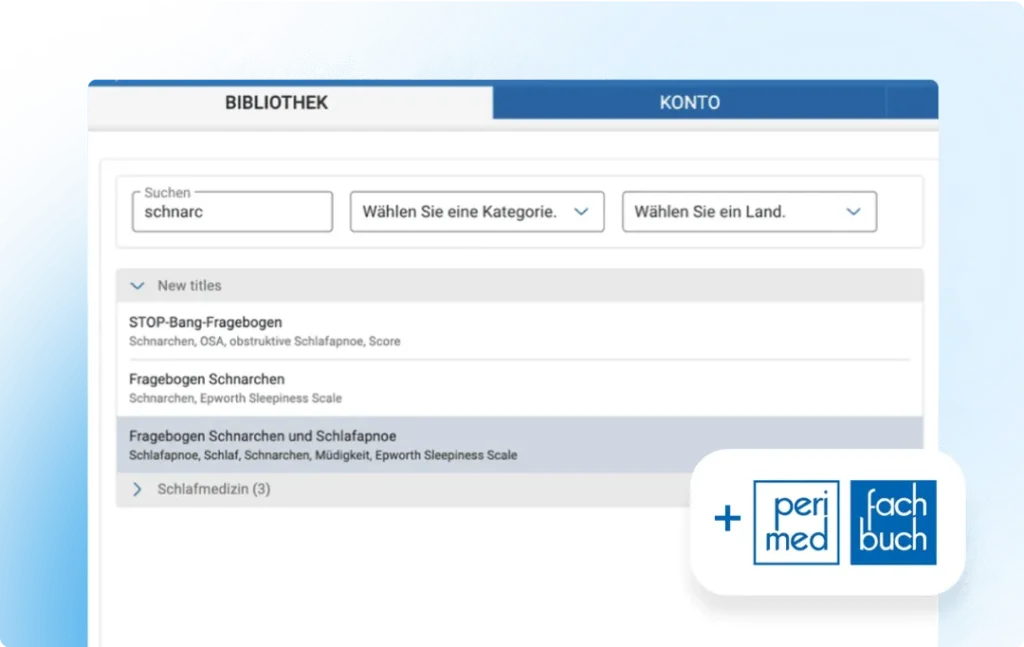The width and height of the screenshot is (1024, 647).
Task: Click the plus icon beside perimed
Action: [727, 519]
